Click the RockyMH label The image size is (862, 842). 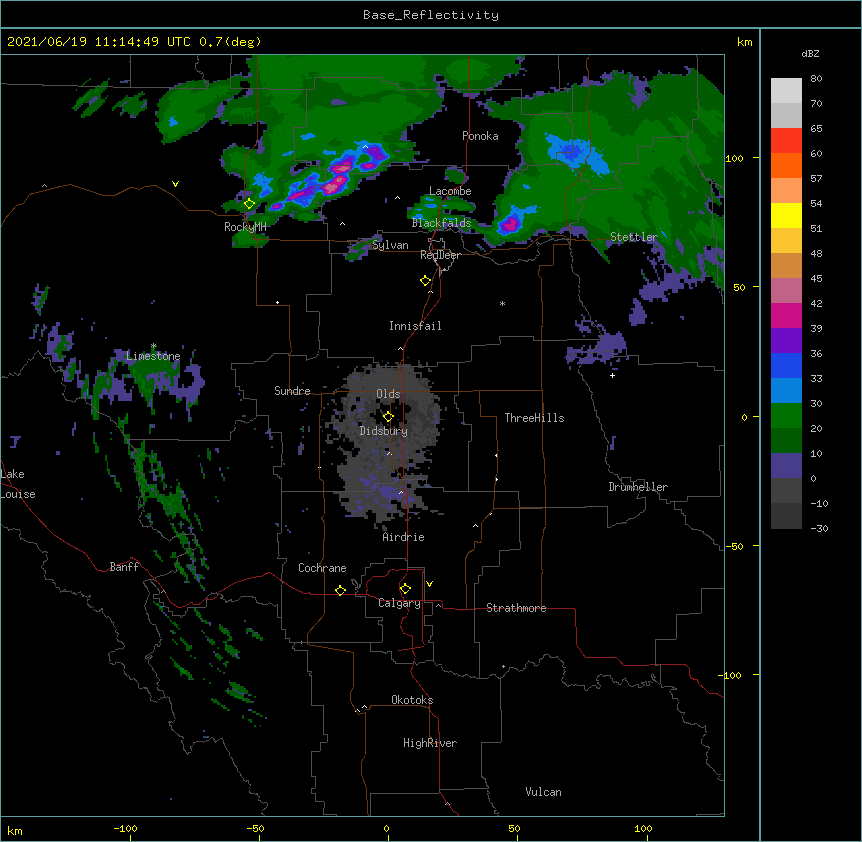click(x=245, y=227)
